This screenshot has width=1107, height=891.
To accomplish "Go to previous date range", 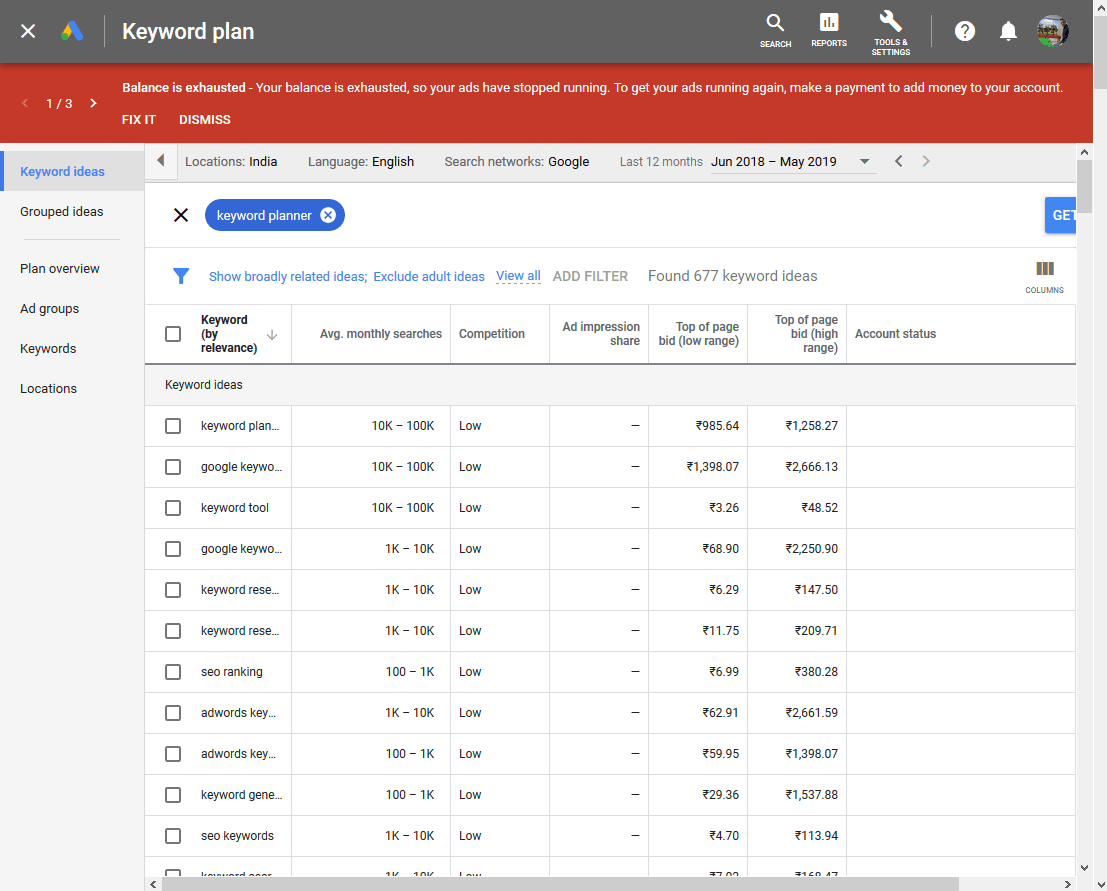I will click(898, 161).
